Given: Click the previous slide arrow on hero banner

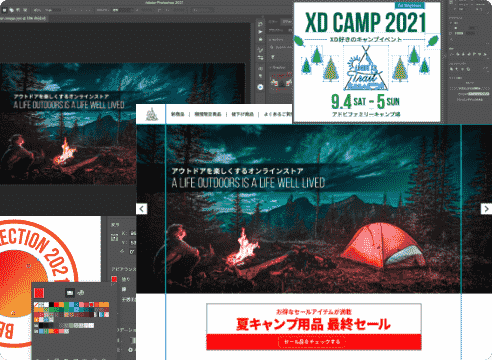Looking at the screenshot, I should pyautogui.click(x=142, y=209).
